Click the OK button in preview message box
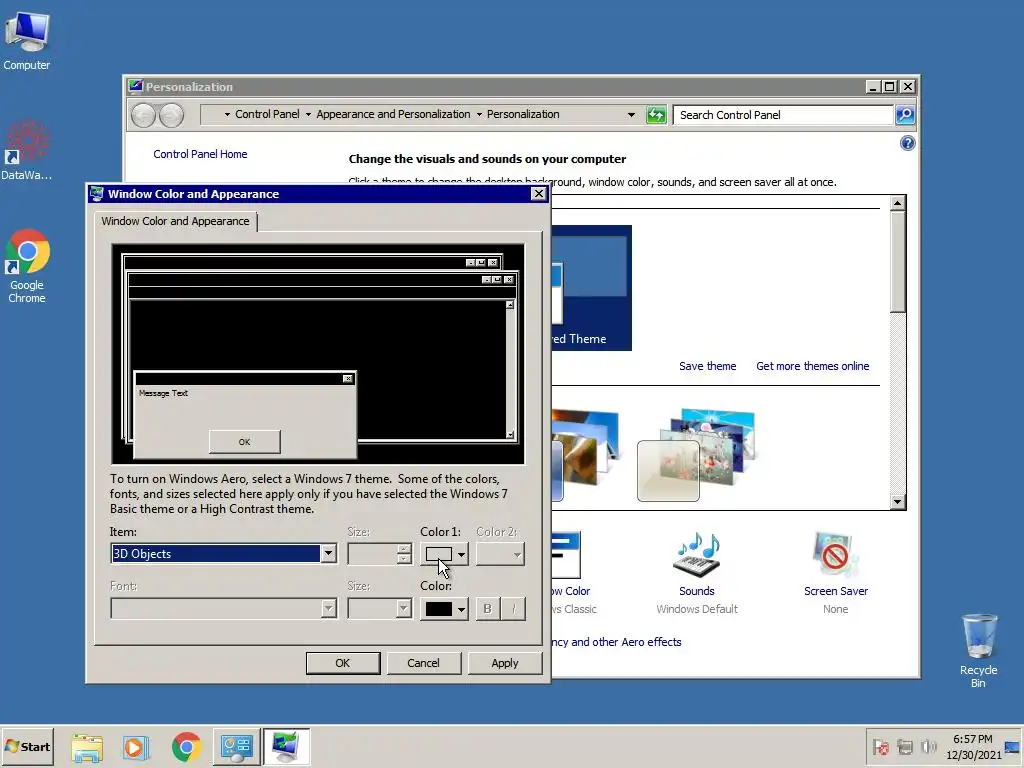This screenshot has width=1024, height=768. point(245,442)
